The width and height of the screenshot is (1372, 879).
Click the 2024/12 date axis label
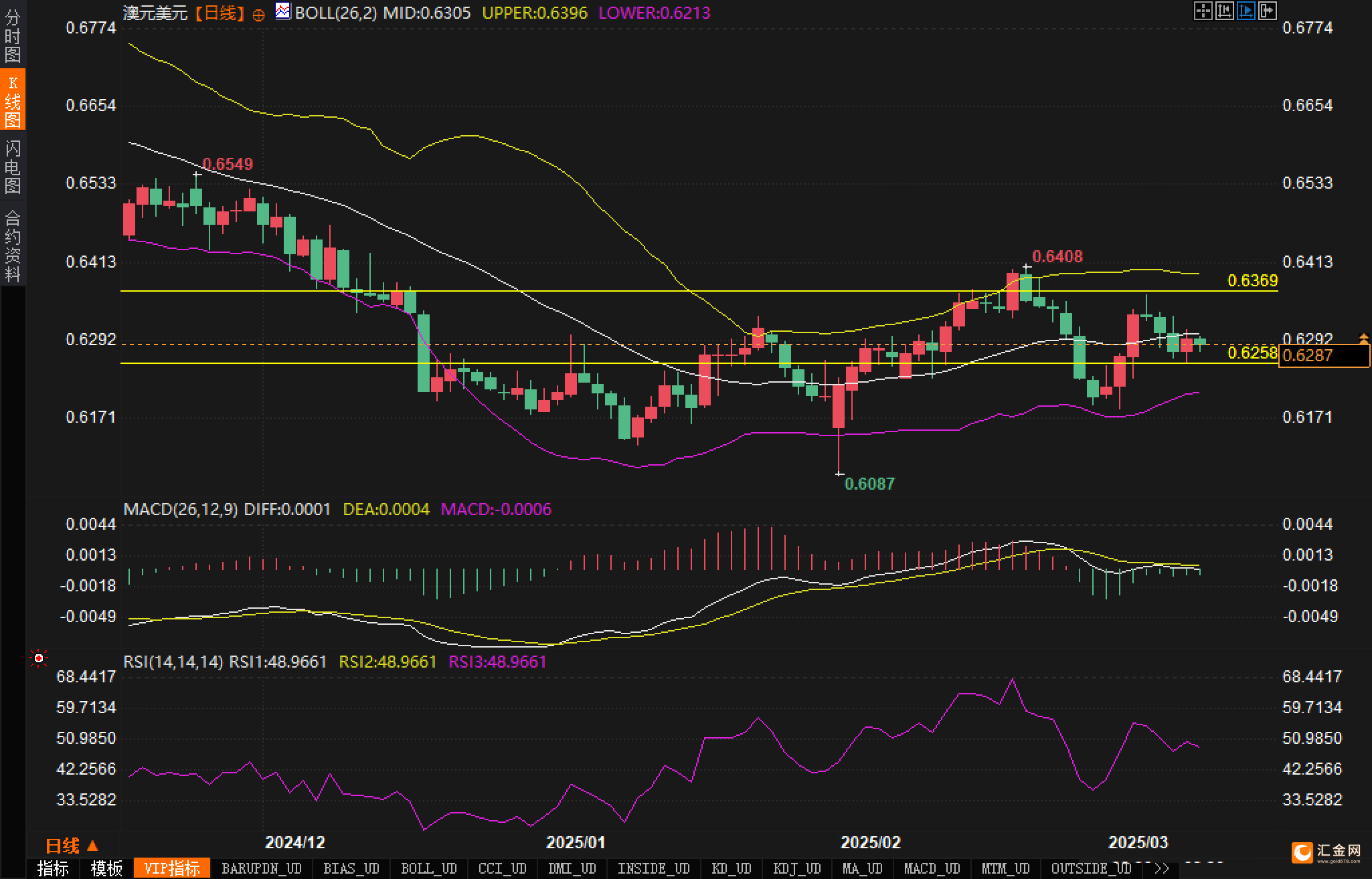click(295, 843)
